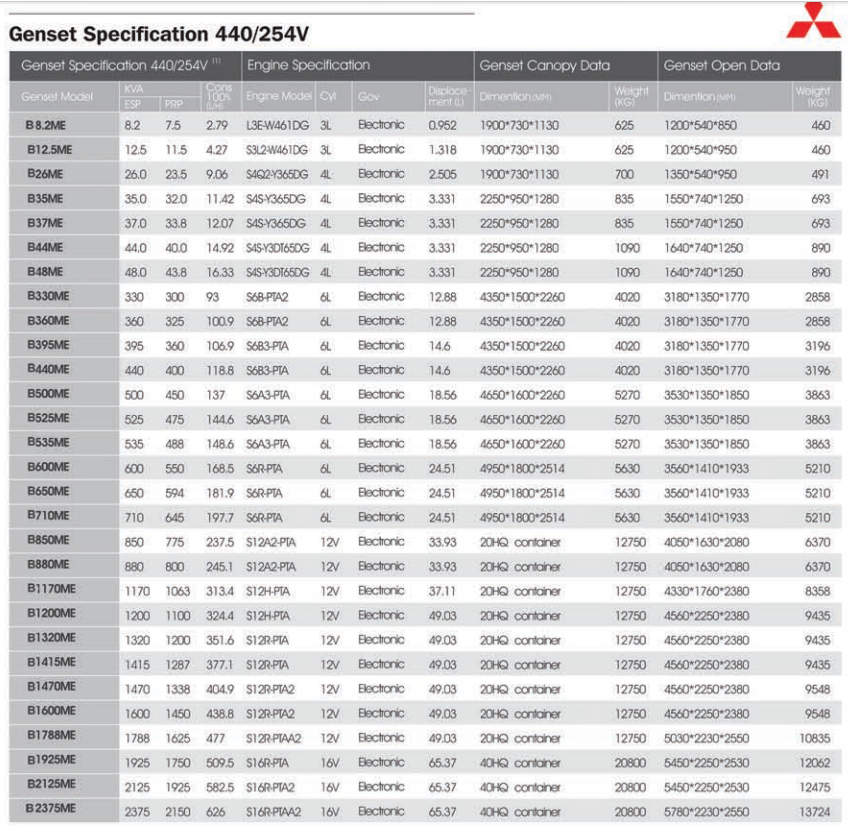Select model name 'B650ME'
Image resolution: width=848 pixels, height=826 pixels.
click(x=48, y=492)
